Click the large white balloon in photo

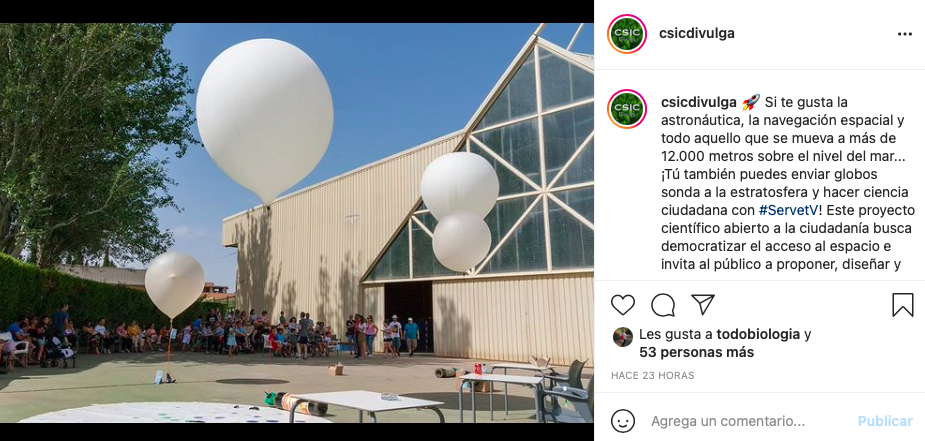pyautogui.click(x=265, y=120)
